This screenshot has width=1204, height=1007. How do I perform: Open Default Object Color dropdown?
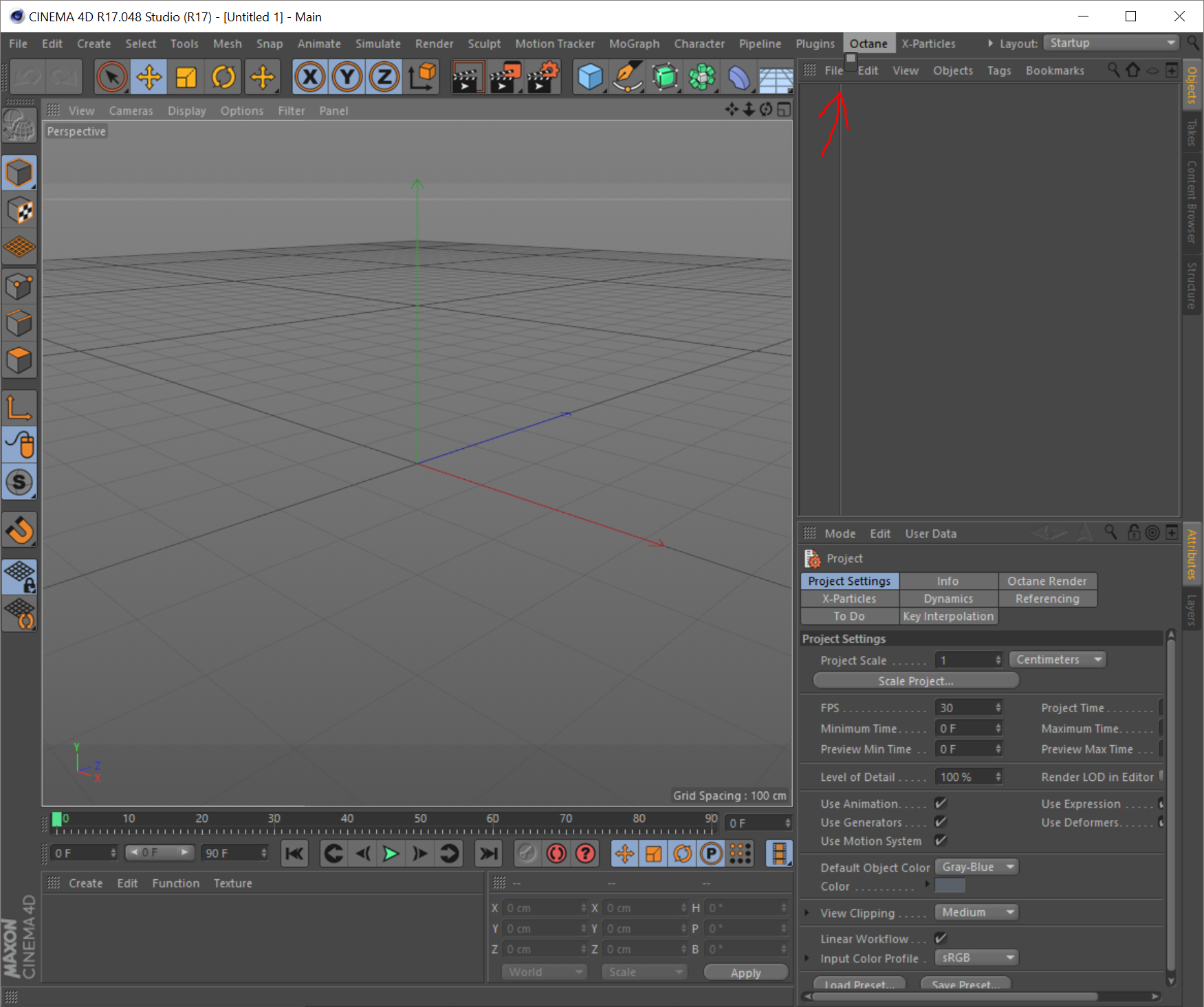point(976,867)
